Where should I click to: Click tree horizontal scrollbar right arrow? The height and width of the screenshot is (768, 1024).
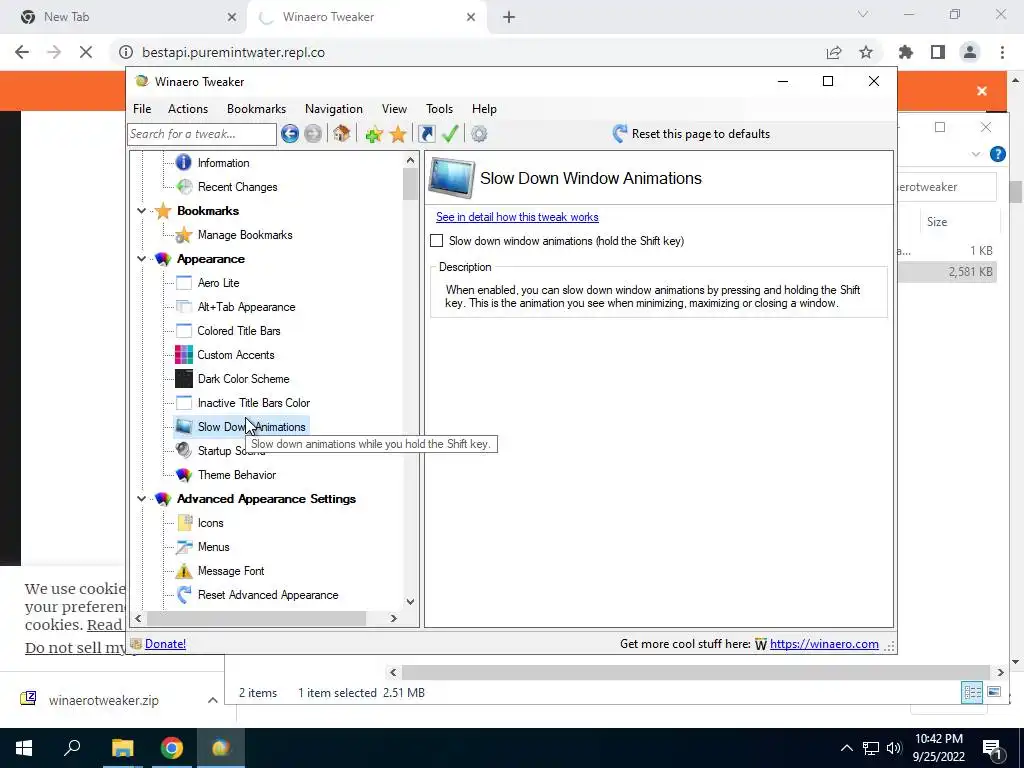pos(394,618)
